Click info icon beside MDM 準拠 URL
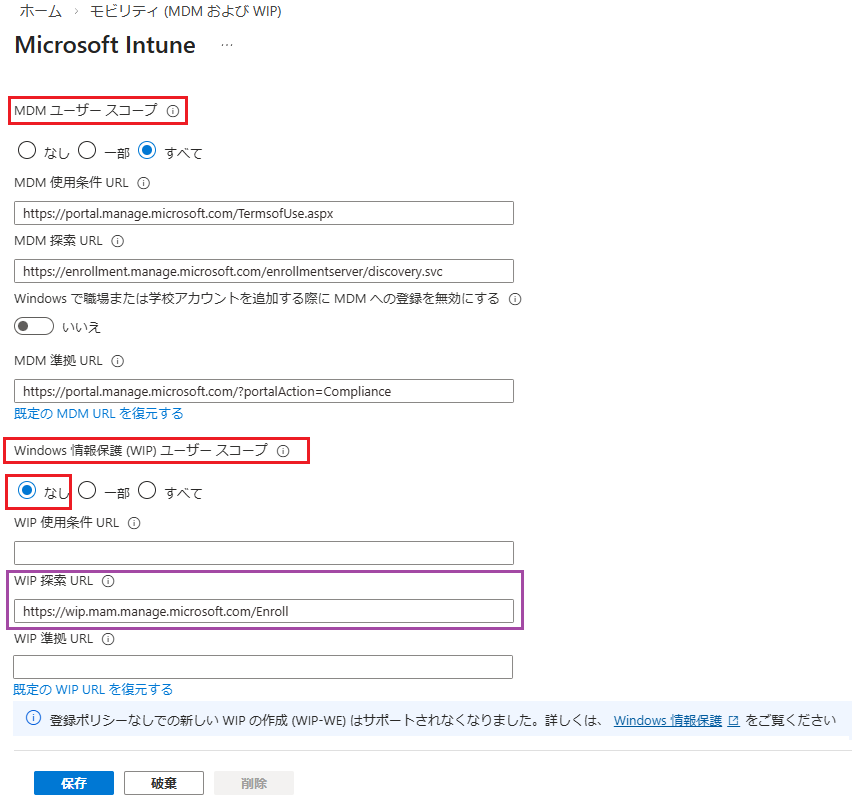This screenshot has width=852, height=809. [x=118, y=361]
